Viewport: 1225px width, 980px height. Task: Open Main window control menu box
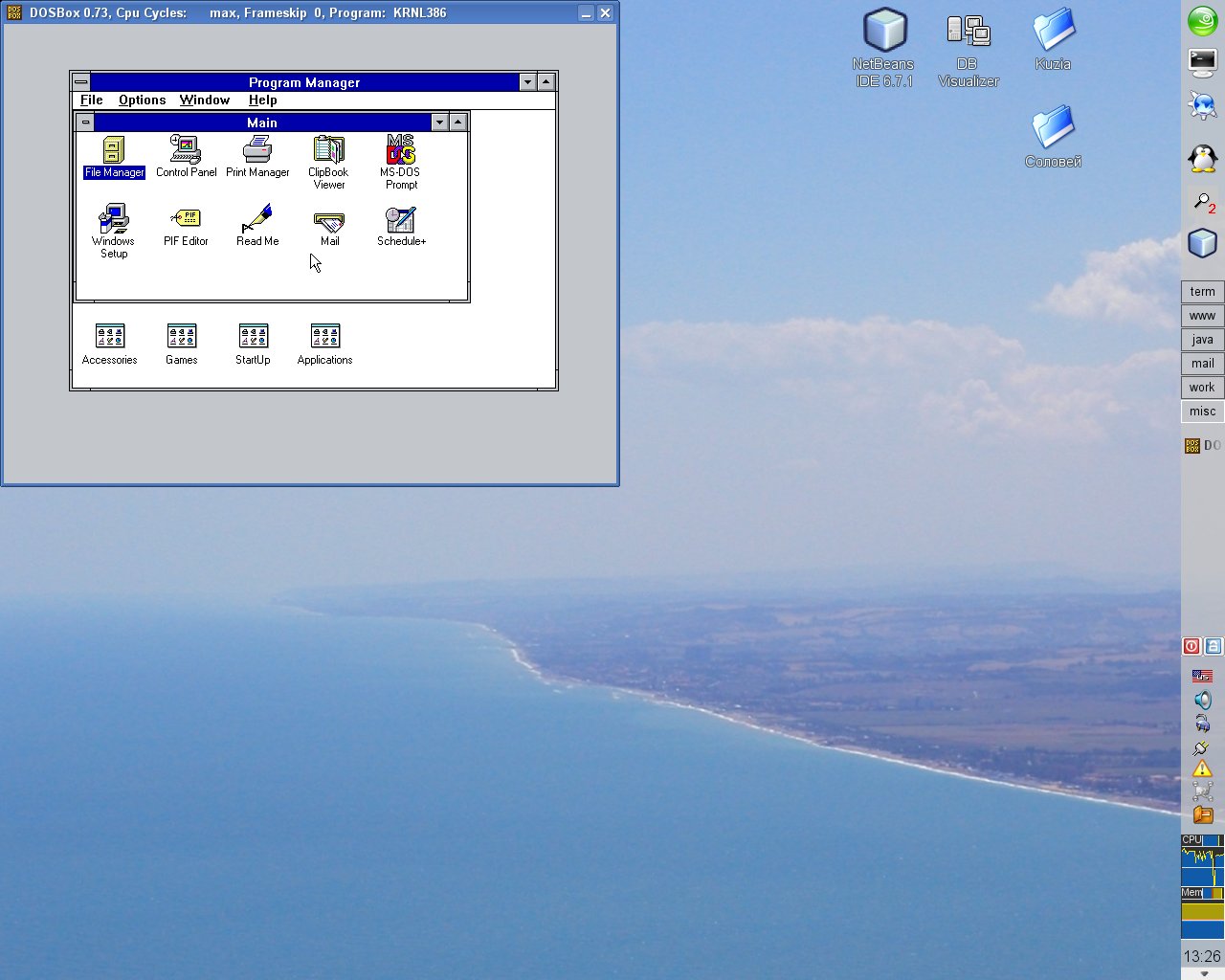85,122
